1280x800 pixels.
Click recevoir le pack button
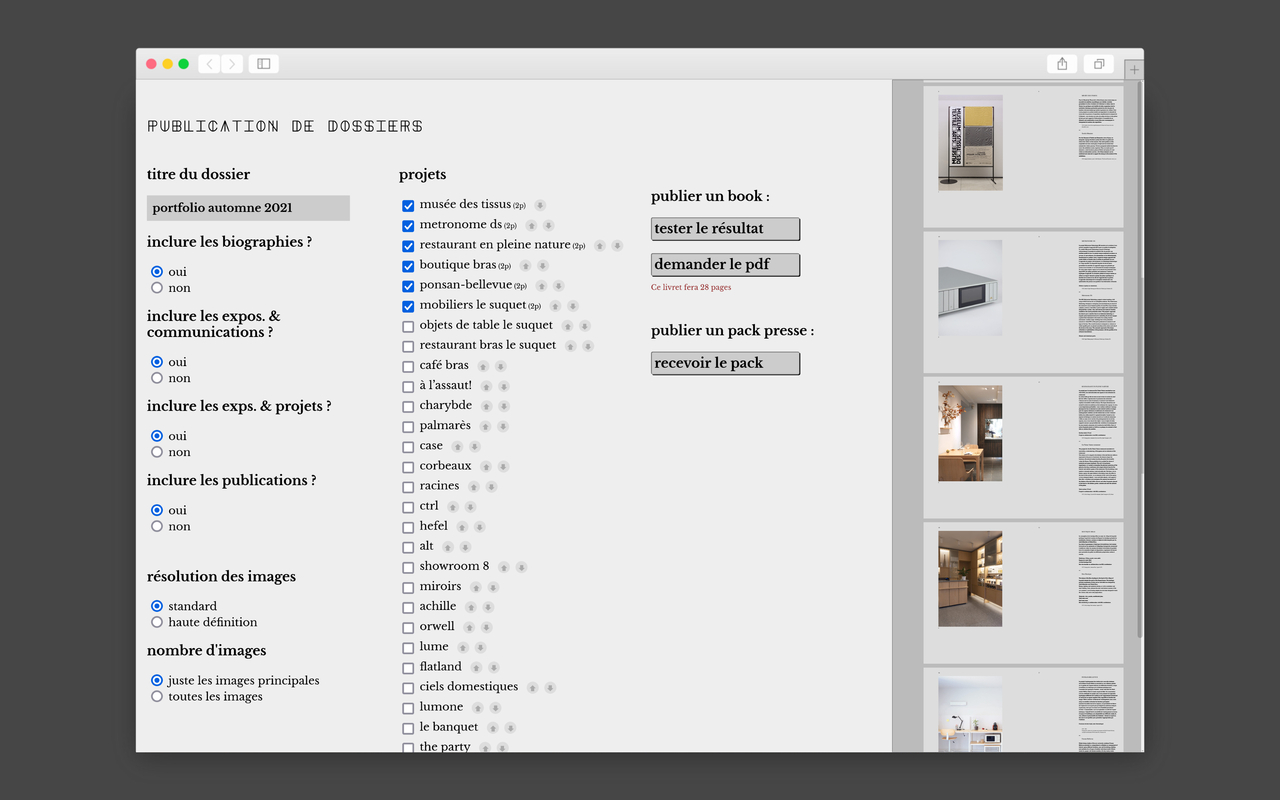[725, 363]
